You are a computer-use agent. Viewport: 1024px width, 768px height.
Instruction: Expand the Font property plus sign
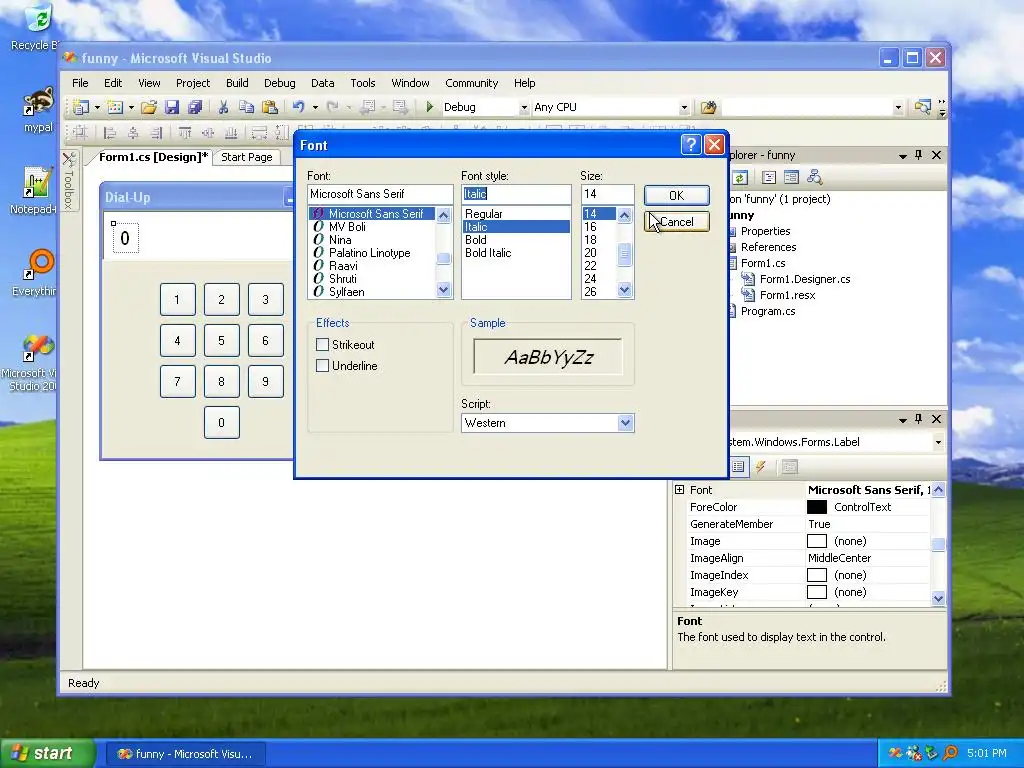(x=680, y=489)
